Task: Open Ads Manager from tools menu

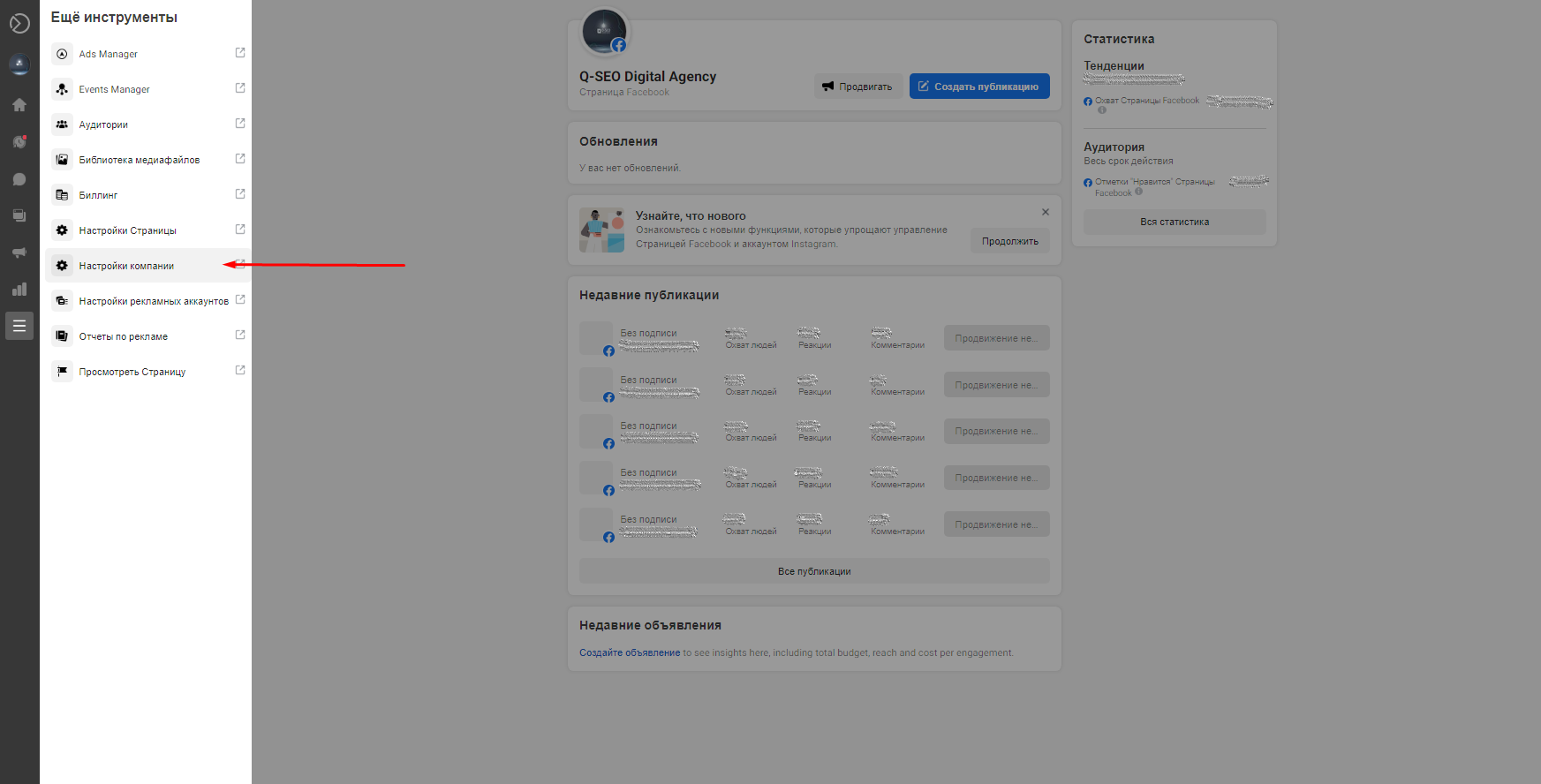Action: 109,54
